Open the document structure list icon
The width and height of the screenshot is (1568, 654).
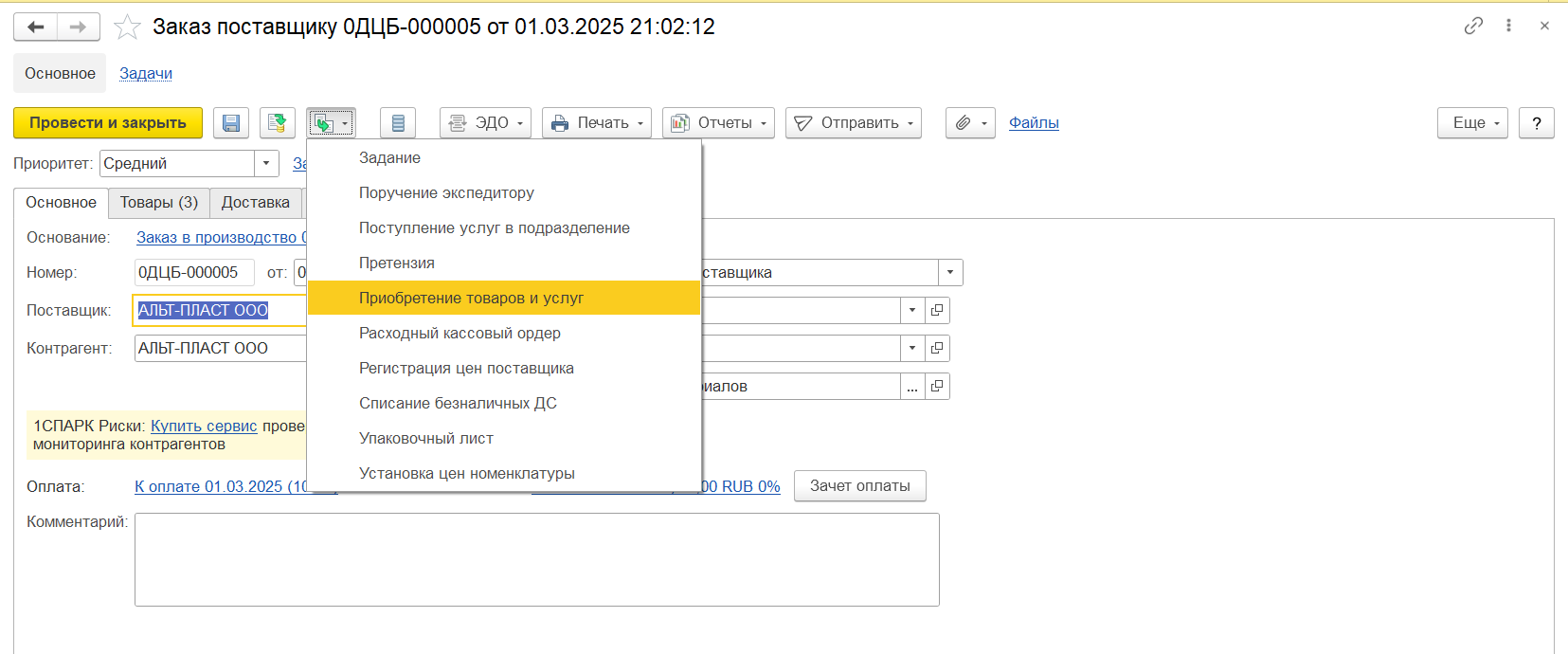(x=398, y=123)
